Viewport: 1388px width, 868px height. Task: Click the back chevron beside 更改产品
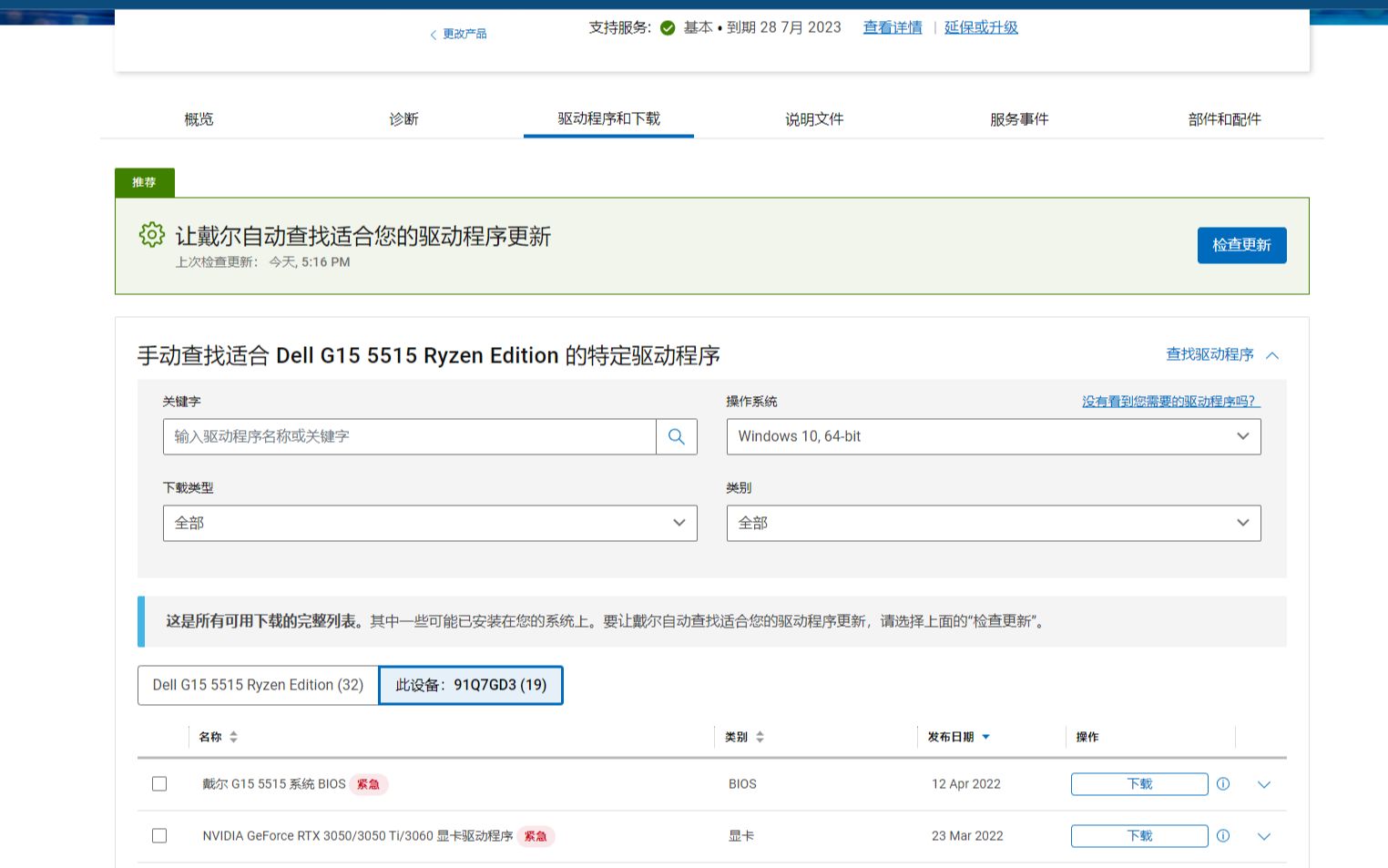tap(433, 35)
